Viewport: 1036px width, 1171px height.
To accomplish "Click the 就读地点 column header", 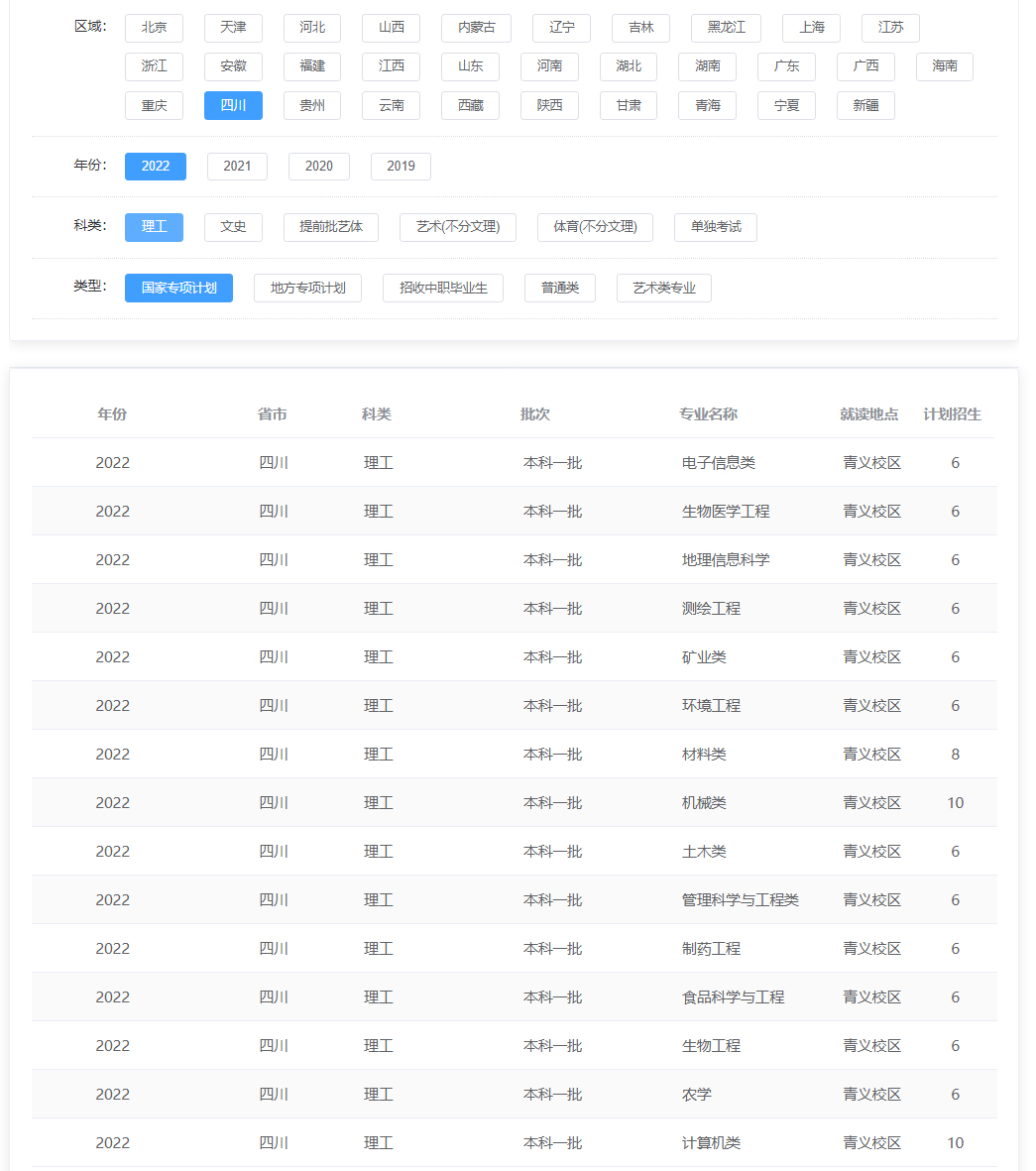I will [868, 414].
